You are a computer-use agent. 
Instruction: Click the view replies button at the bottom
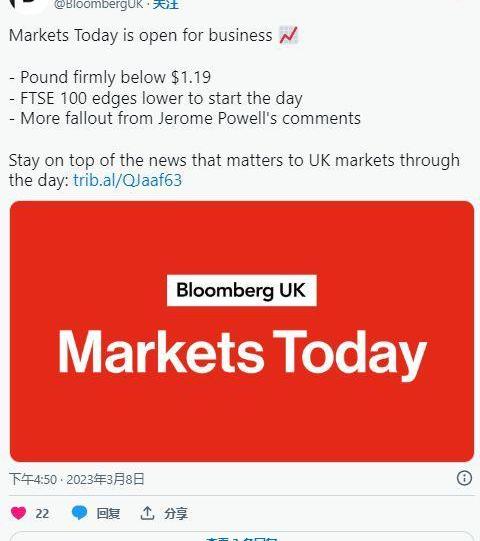click(x=242, y=537)
